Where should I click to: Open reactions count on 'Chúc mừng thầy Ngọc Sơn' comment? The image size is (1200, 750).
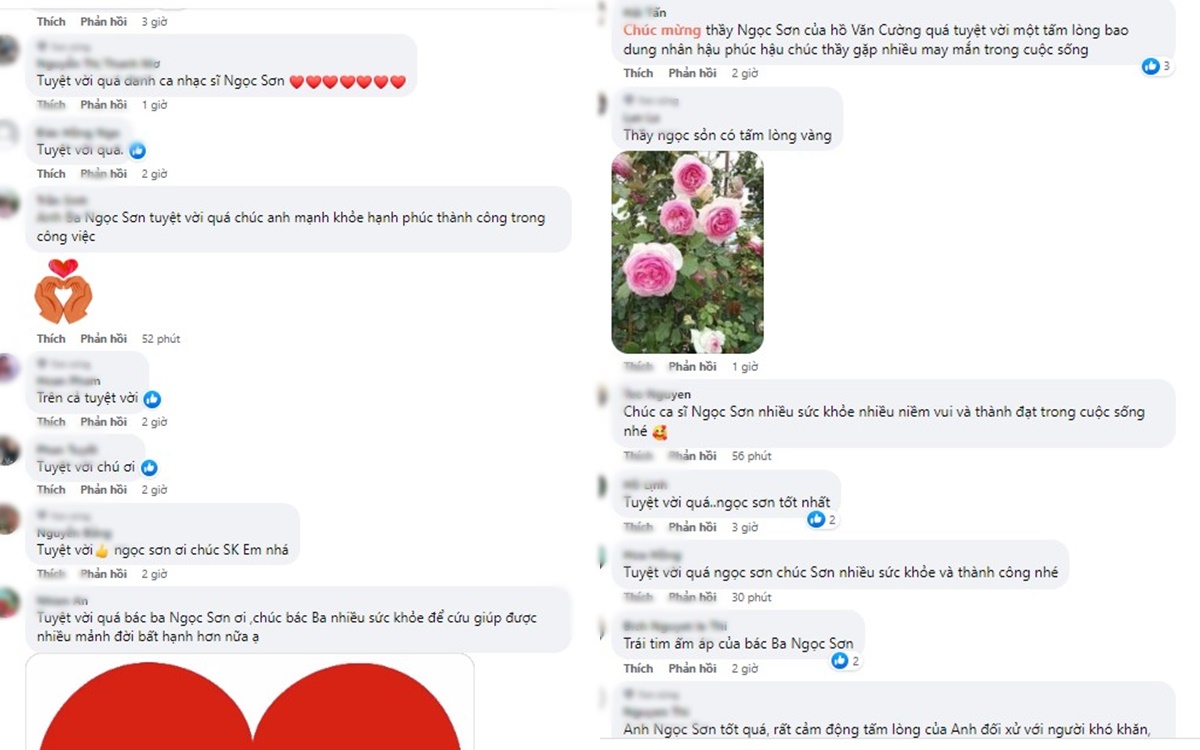point(1156,66)
